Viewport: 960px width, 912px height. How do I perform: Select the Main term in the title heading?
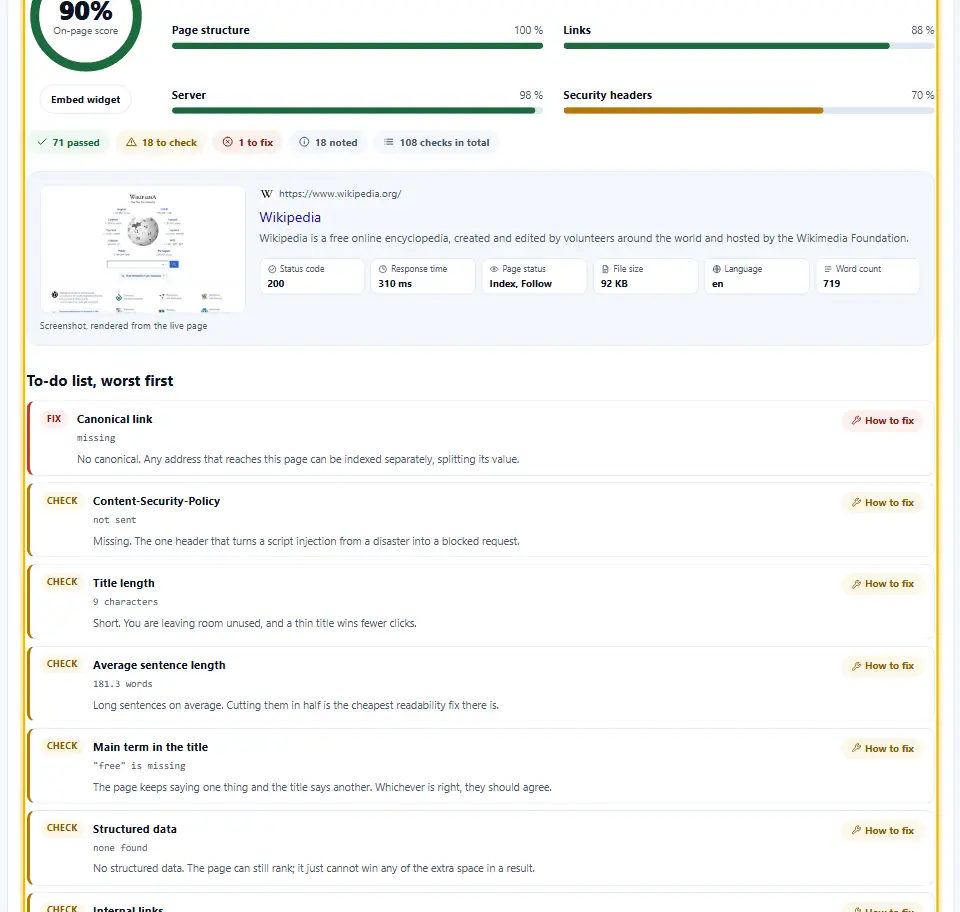coord(151,747)
